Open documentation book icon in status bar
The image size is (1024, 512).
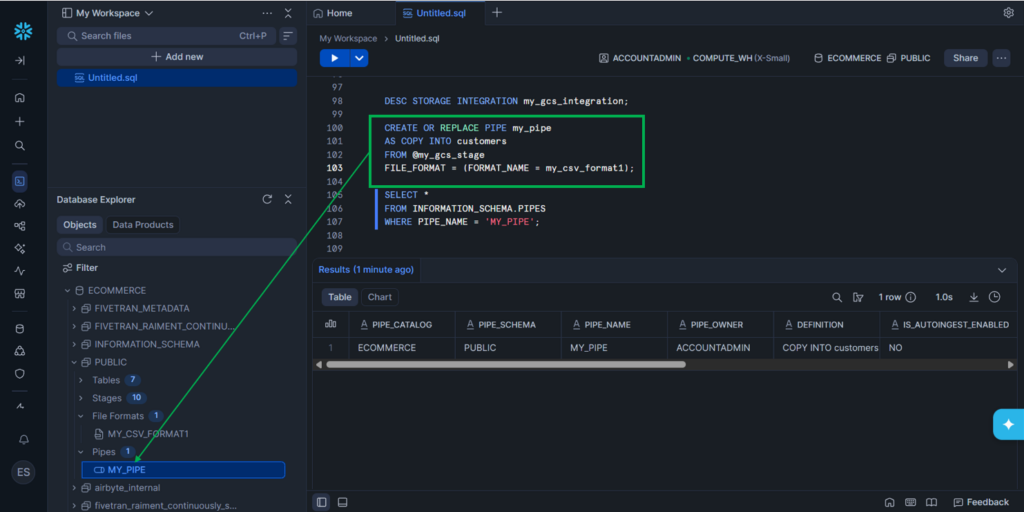[x=931, y=502]
